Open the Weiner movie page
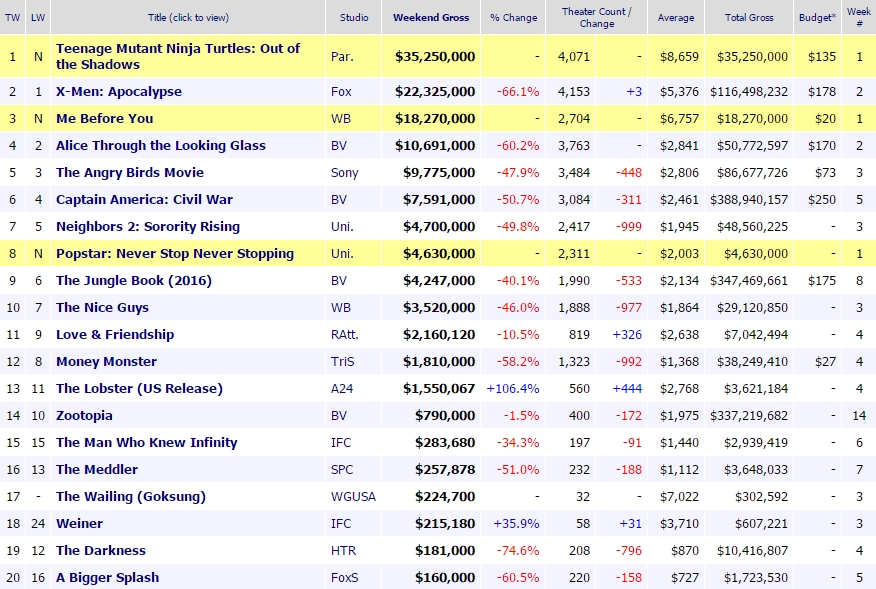This screenshot has width=876, height=589. [79, 524]
